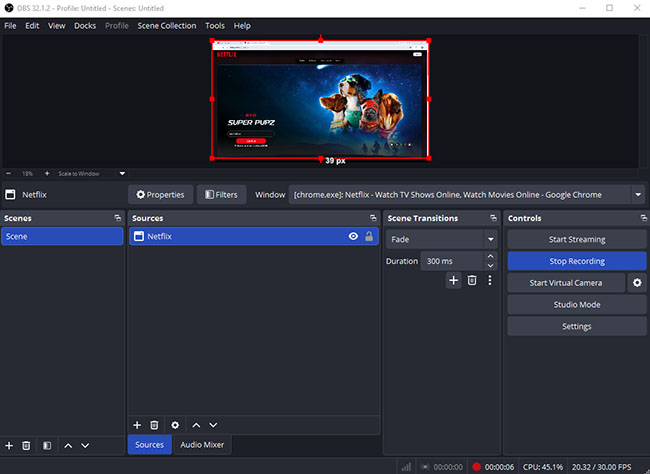The width and height of the screenshot is (650, 474).
Task: Delete selected source with trash icon
Action: pyautogui.click(x=154, y=425)
